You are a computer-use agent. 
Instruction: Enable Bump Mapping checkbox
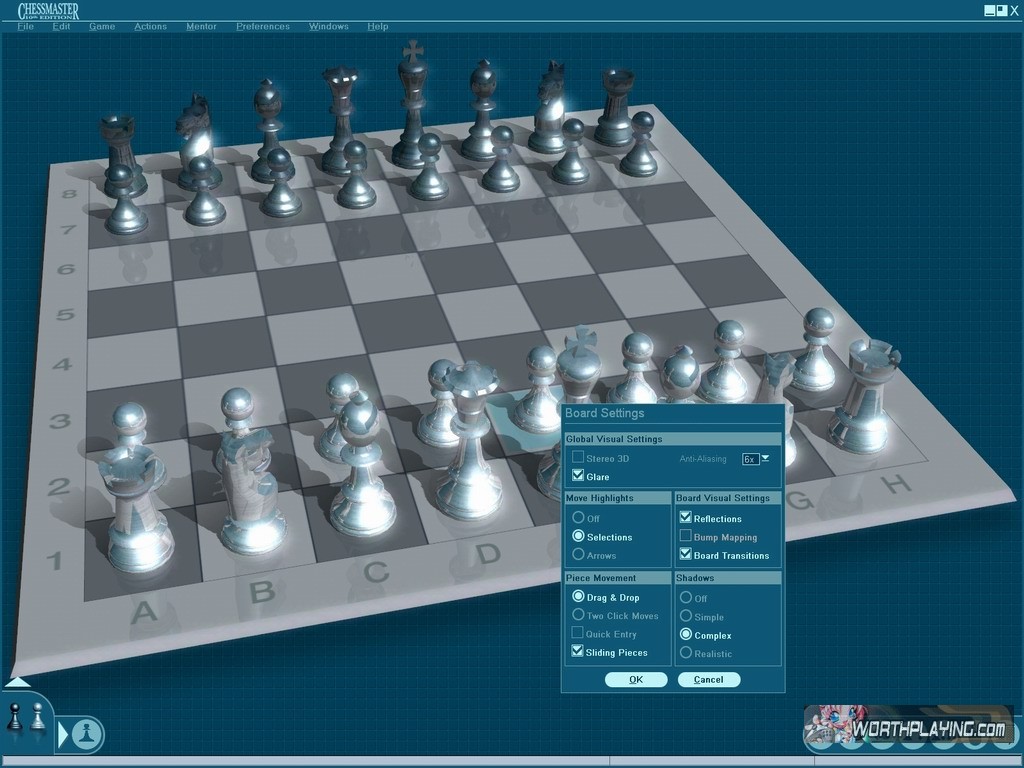(x=685, y=537)
